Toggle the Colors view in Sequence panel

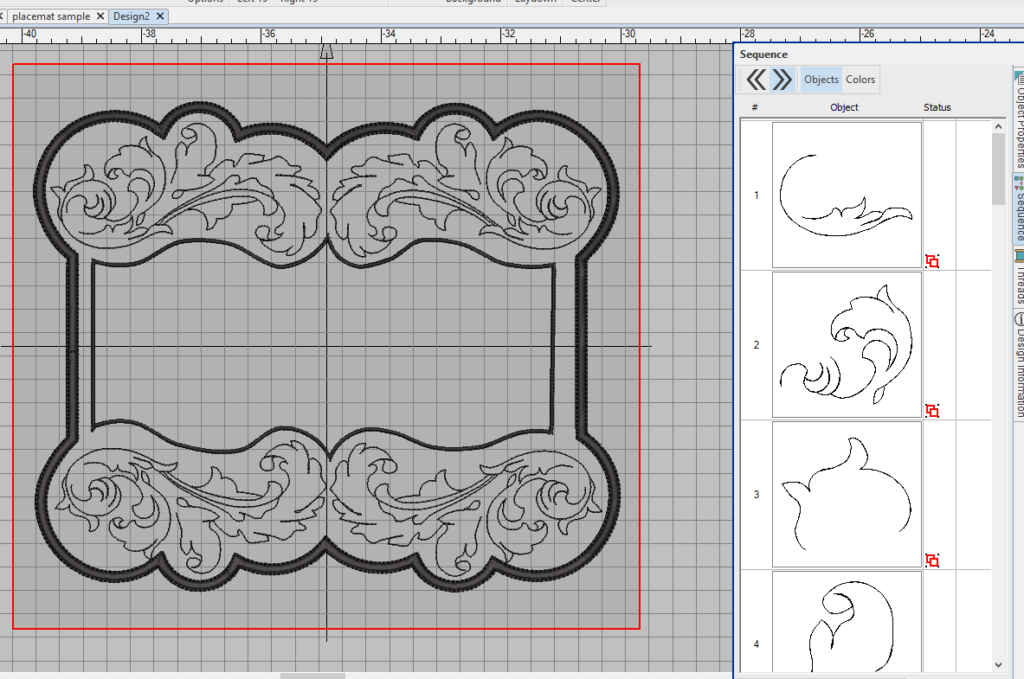pyautogui.click(x=860, y=80)
